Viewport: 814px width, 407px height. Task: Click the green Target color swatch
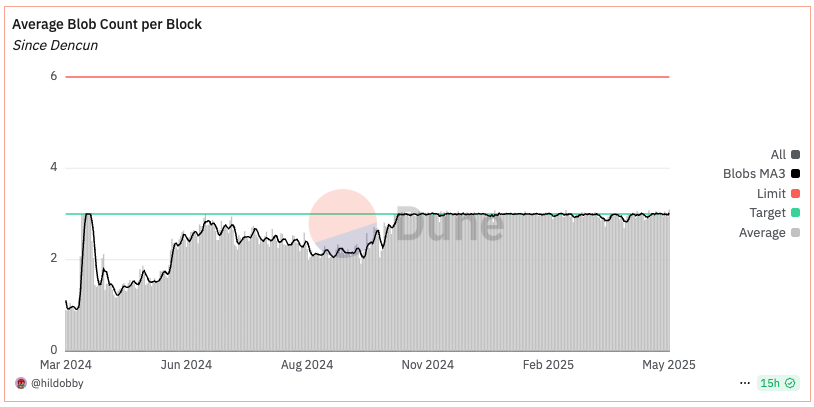[x=795, y=213]
